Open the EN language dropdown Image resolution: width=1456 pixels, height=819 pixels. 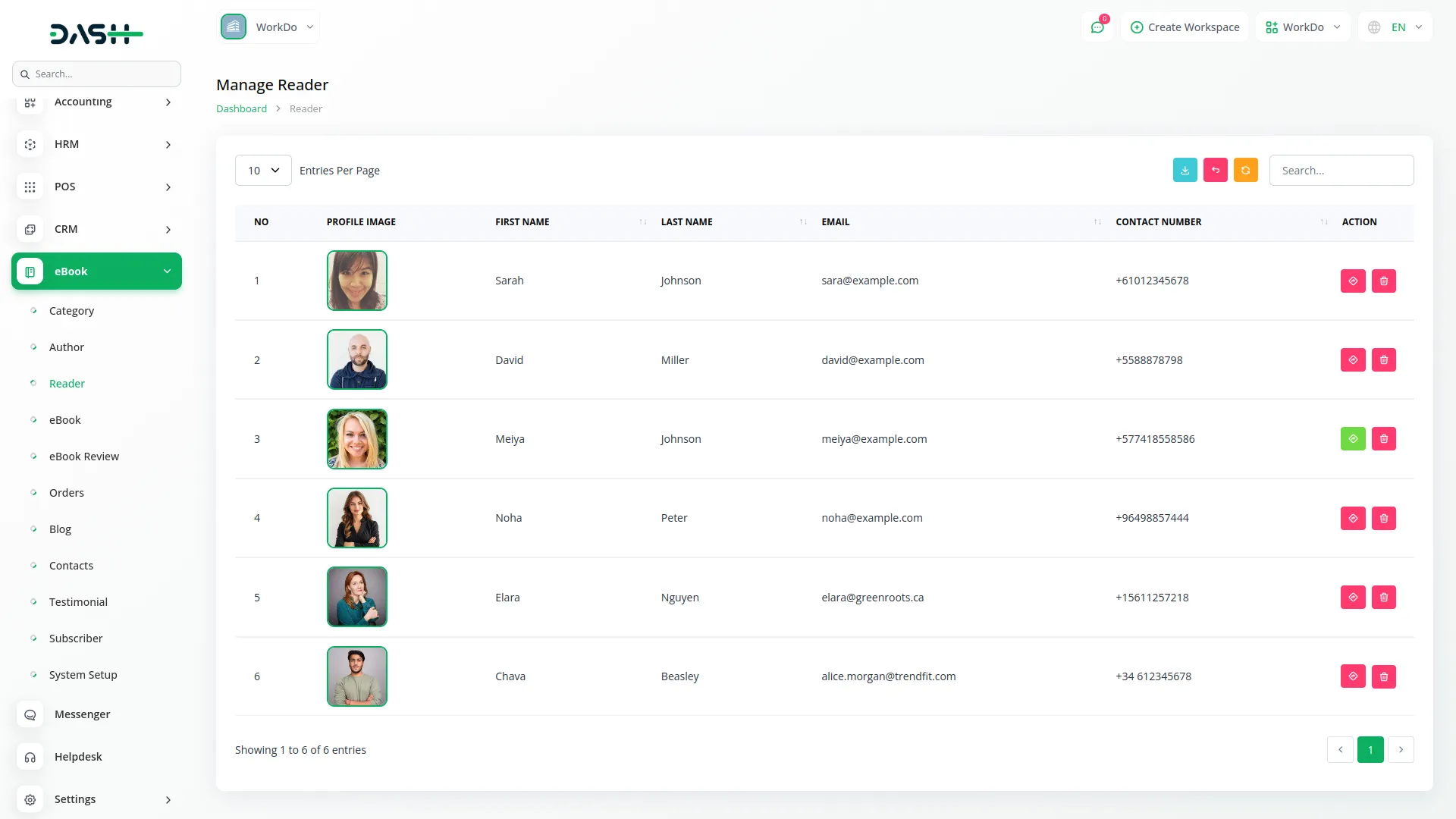1397,27
